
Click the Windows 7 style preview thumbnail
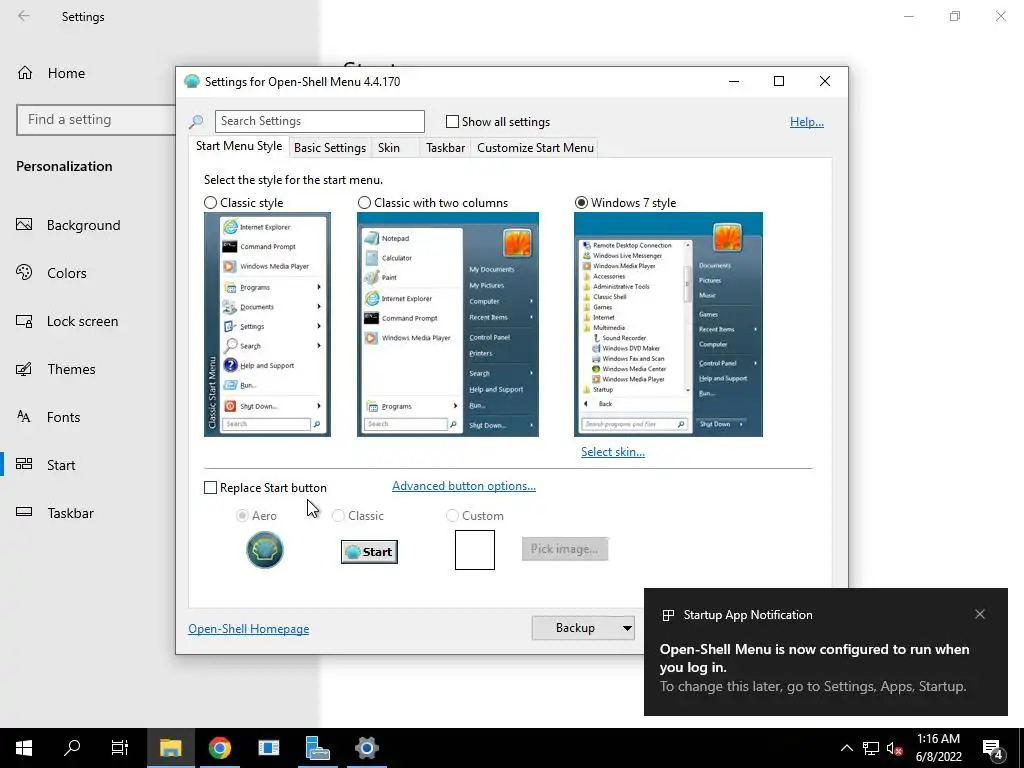(668, 325)
